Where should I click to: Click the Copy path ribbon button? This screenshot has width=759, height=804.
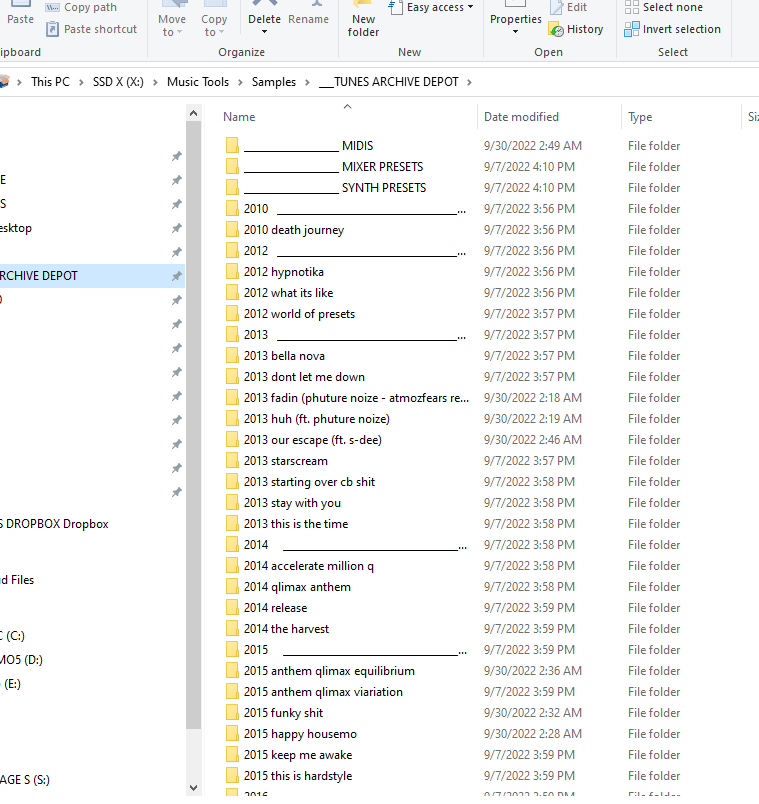pyautogui.click(x=81, y=7)
